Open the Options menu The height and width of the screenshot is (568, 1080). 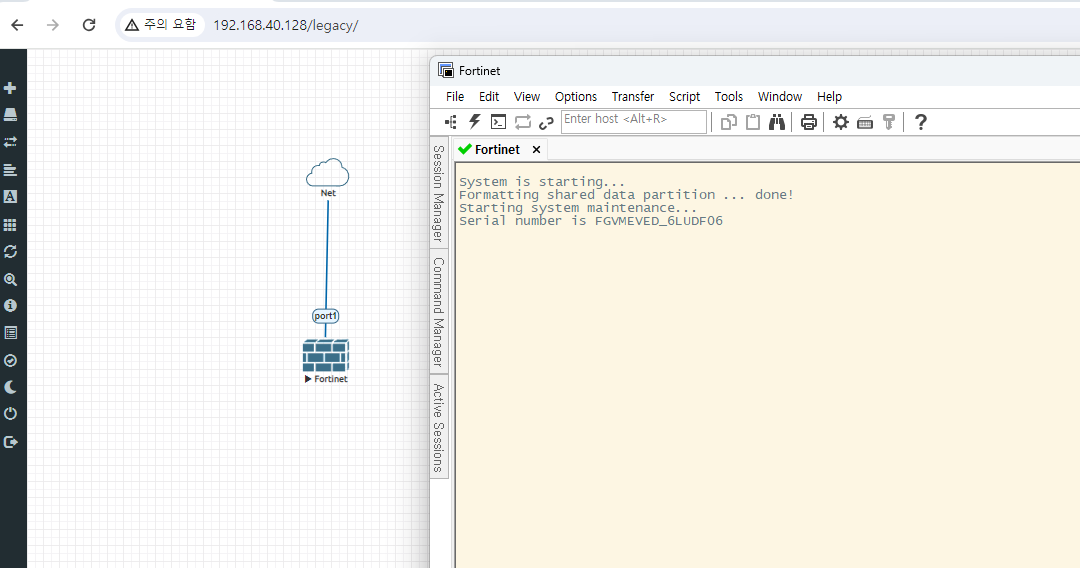point(576,97)
